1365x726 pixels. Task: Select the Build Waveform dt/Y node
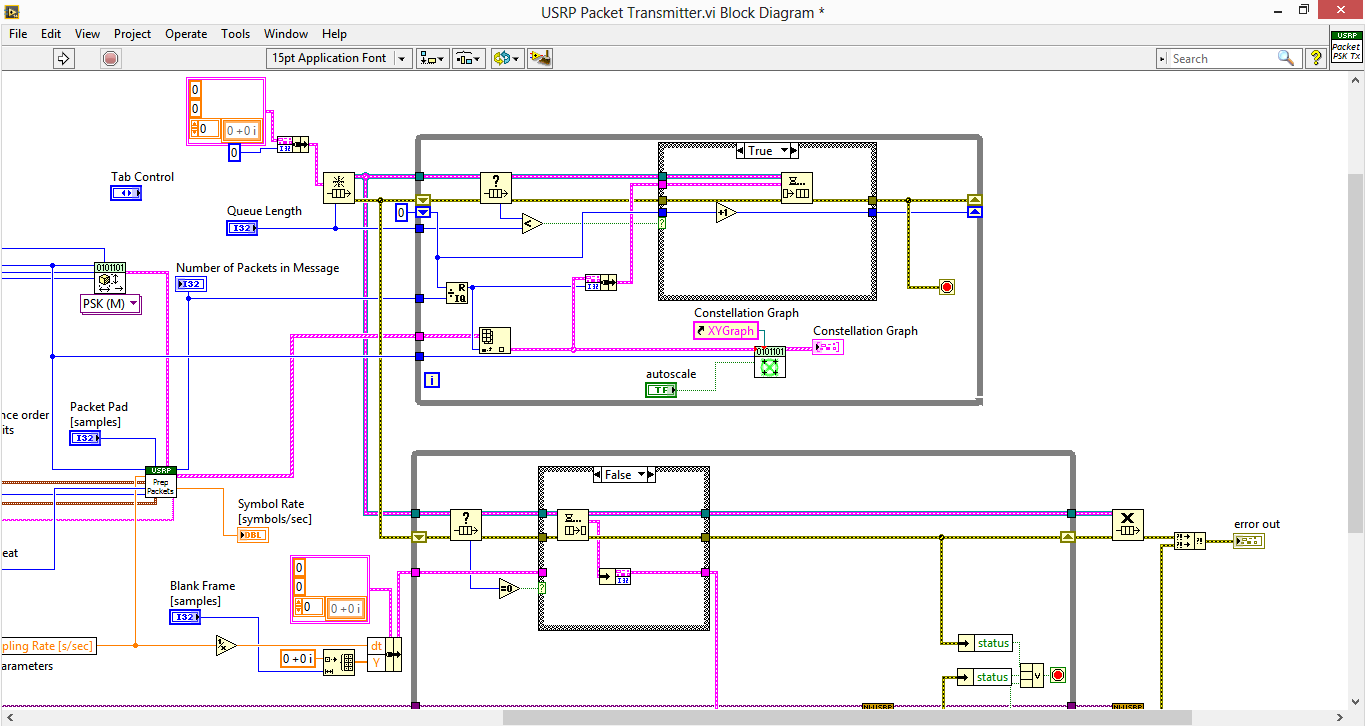[x=384, y=654]
